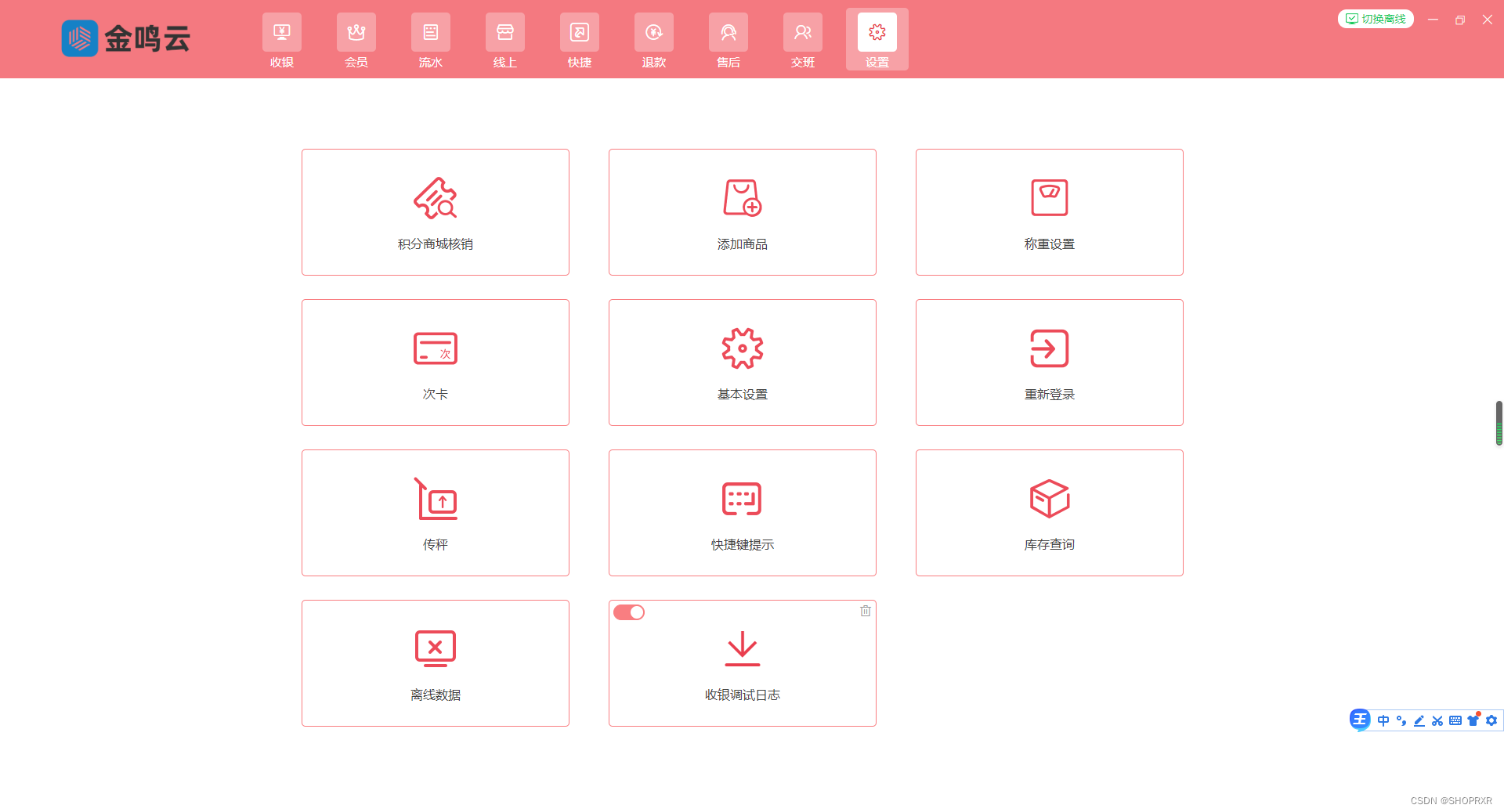Toggle the 收银调试日志 debug log switch
This screenshot has height=812, width=1504.
629,612
